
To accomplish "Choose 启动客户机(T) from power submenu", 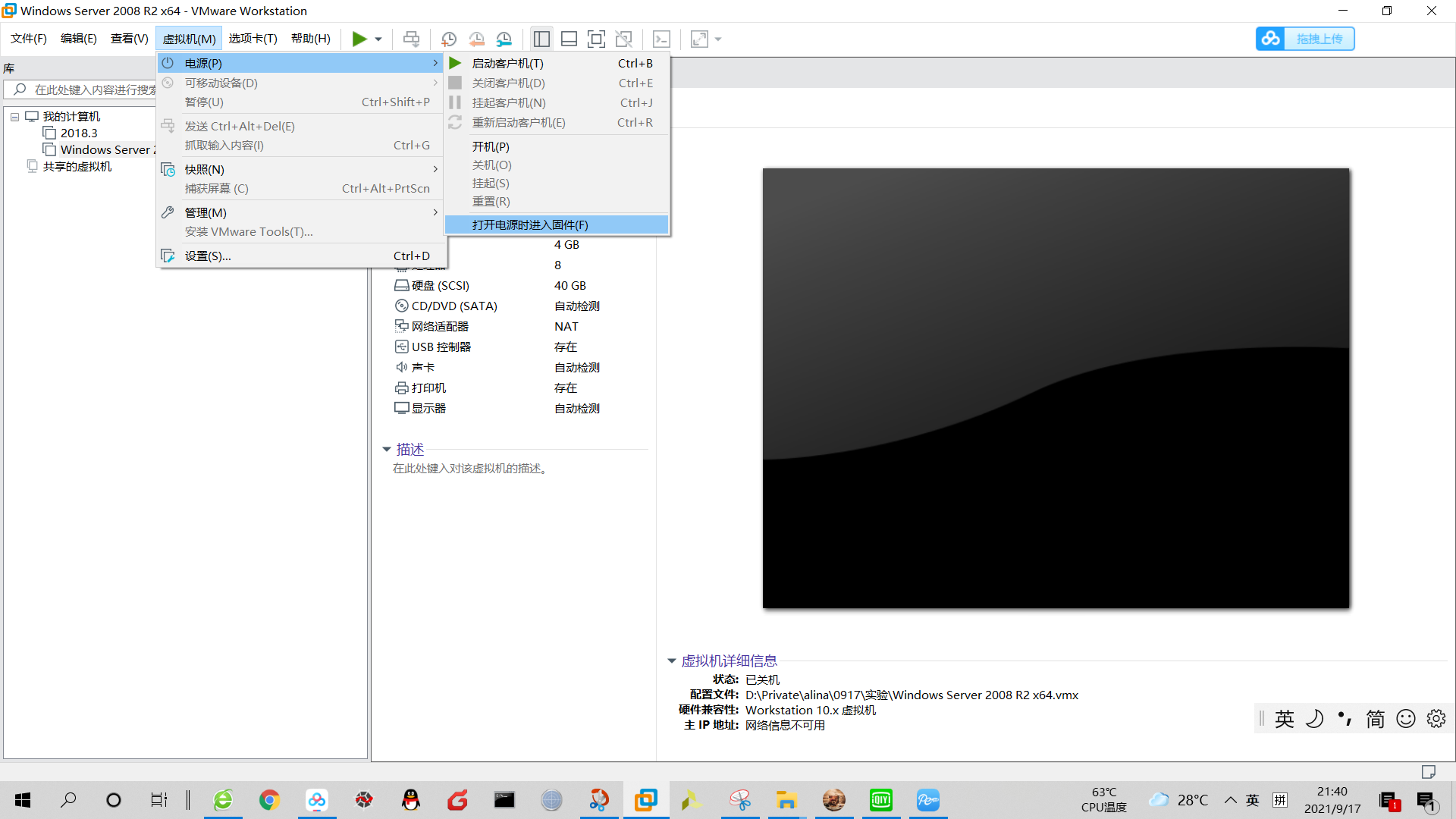I will click(x=507, y=63).
